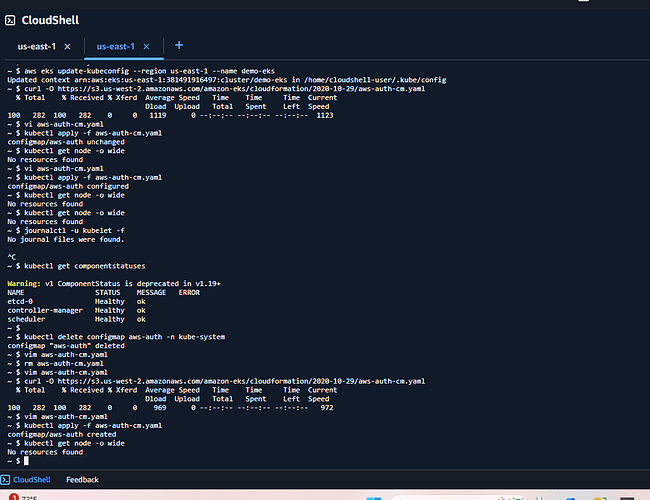Open a new terminal tab with plus icon
The width and height of the screenshot is (650, 500).
click(x=179, y=45)
